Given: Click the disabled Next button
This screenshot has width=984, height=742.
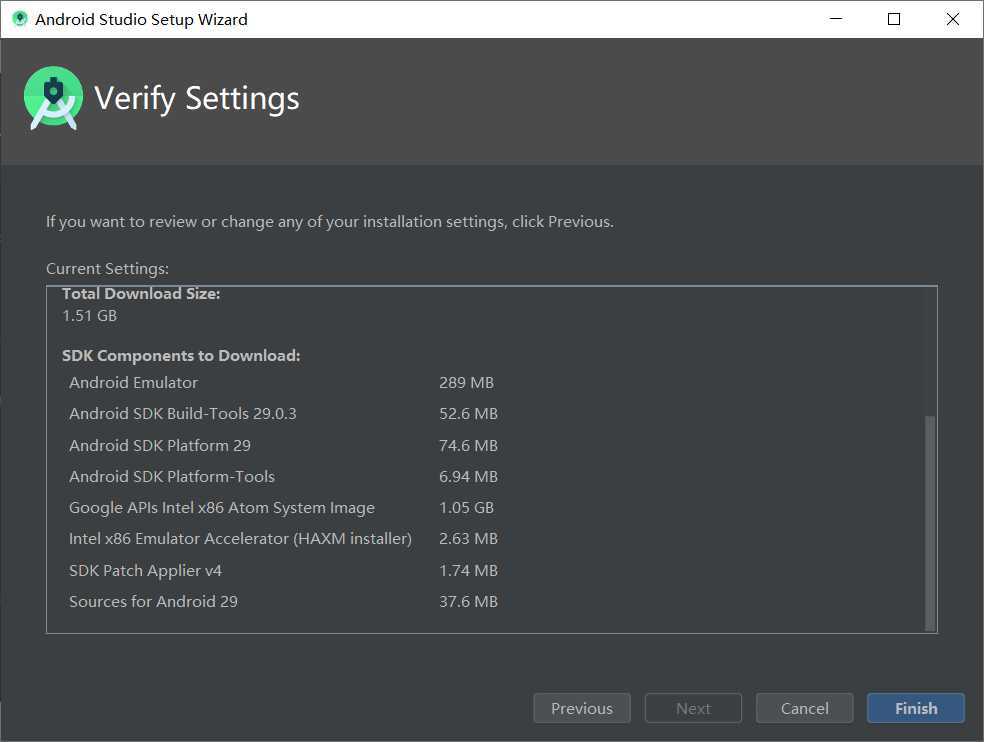Looking at the screenshot, I should click(693, 708).
